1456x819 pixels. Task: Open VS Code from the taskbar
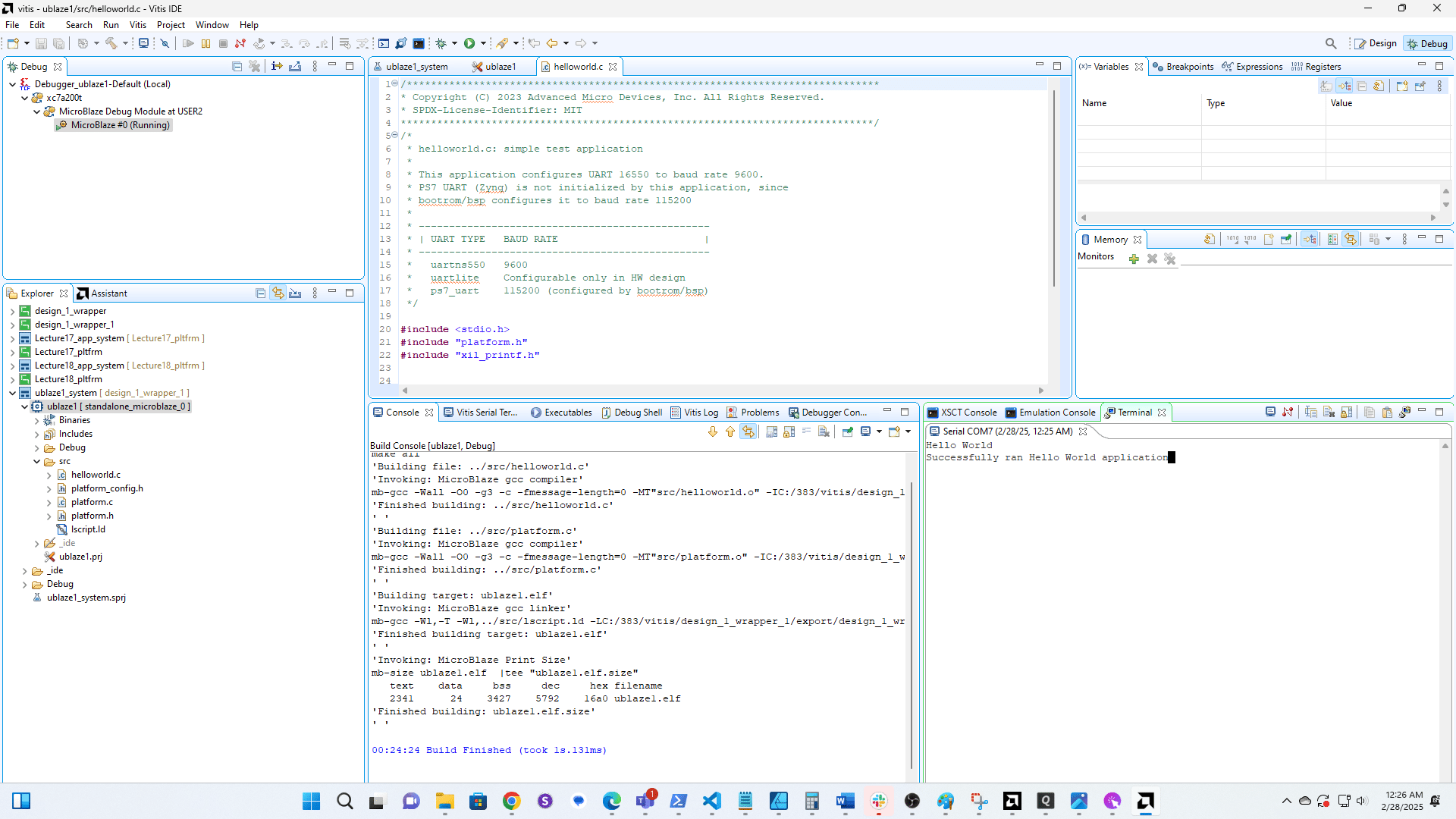(711, 802)
